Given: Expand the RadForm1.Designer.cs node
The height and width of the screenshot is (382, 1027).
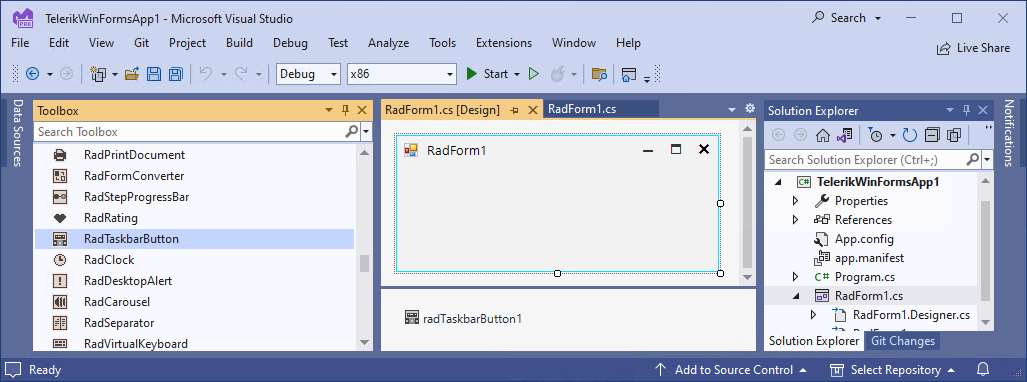Looking at the screenshot, I should [x=813, y=315].
